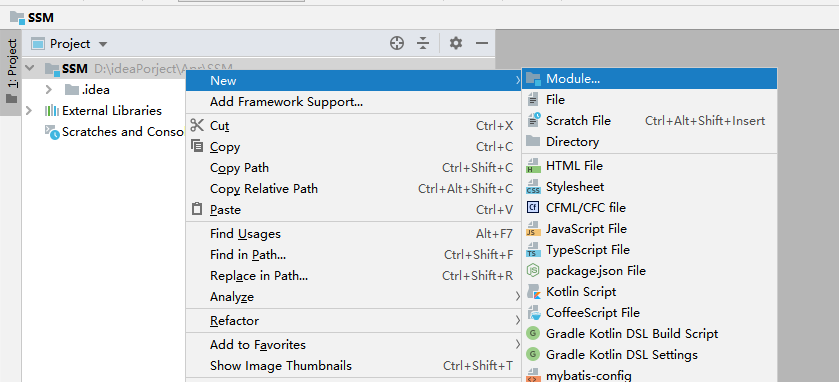Select Show Image Thumbnails
839x382 pixels.
tap(354, 365)
